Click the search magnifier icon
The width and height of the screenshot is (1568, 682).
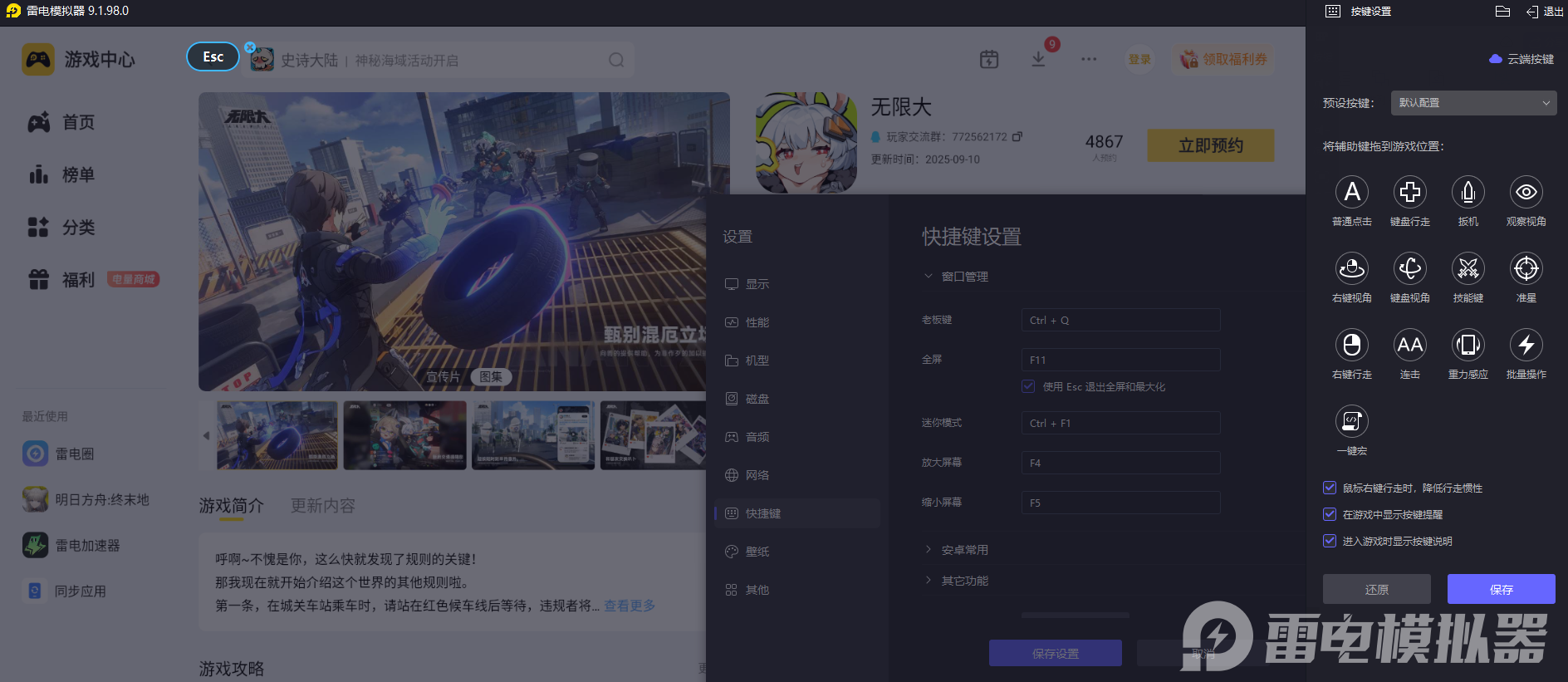[616, 60]
